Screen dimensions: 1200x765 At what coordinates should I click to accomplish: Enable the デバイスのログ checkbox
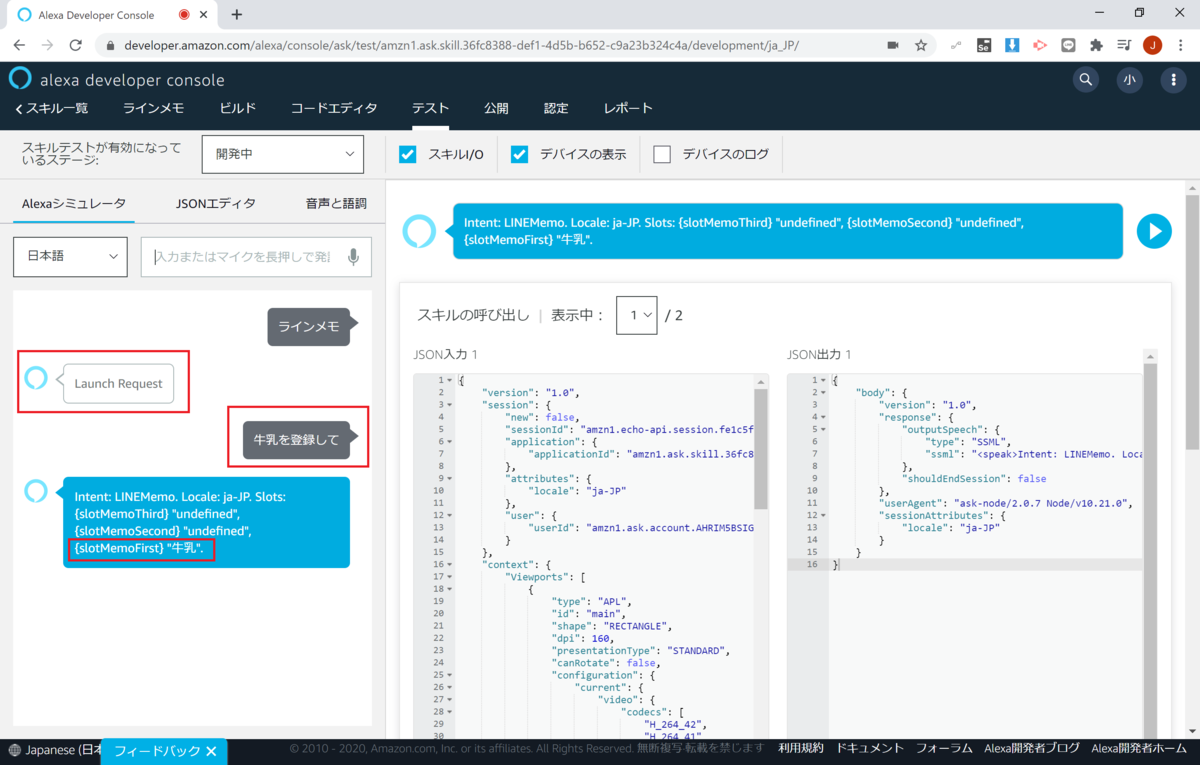click(x=662, y=154)
